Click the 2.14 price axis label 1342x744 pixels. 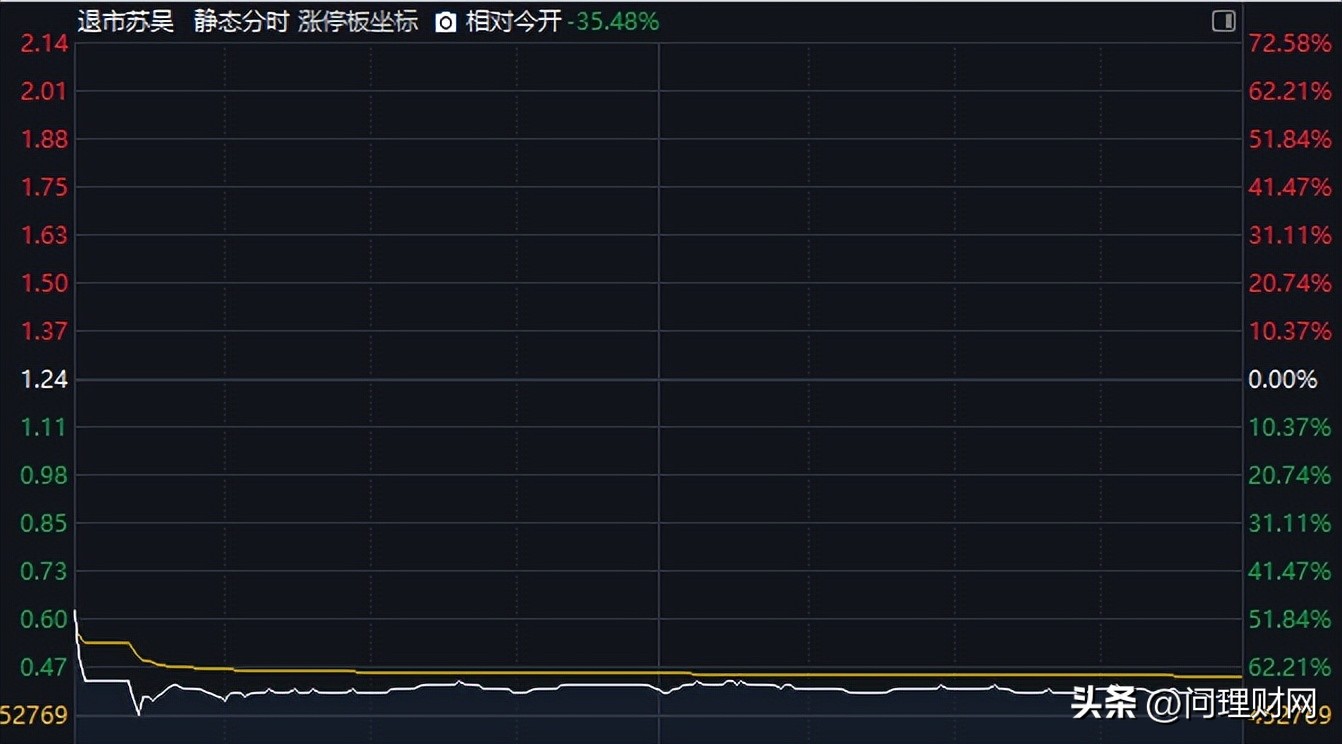pos(45,43)
